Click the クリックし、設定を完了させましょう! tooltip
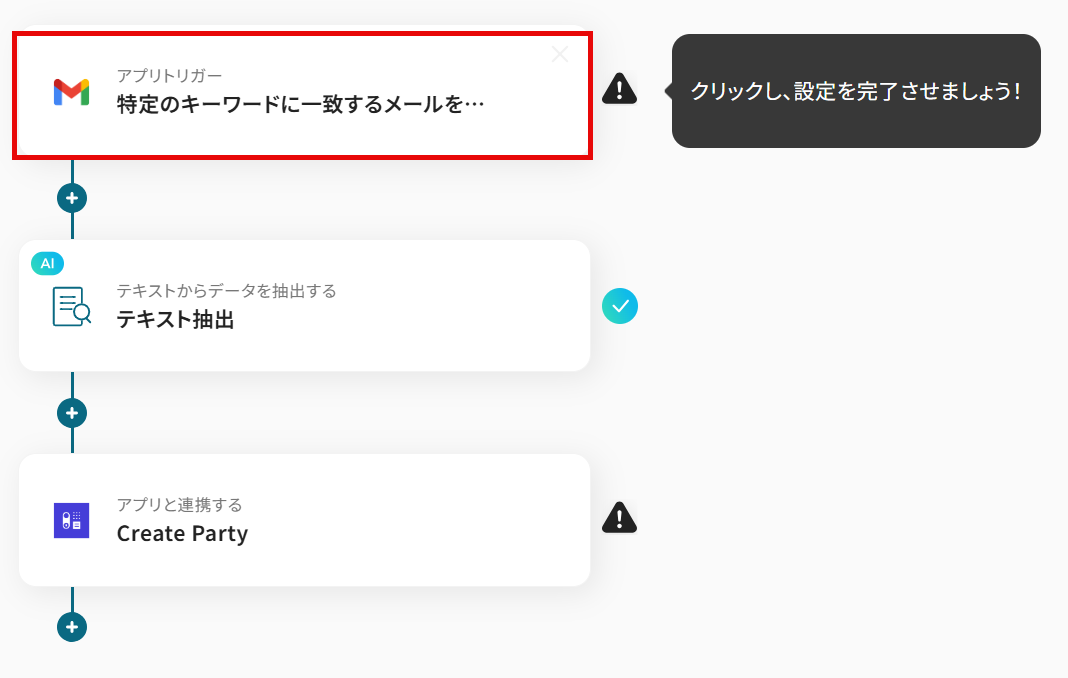1068x678 pixels. [x=855, y=91]
